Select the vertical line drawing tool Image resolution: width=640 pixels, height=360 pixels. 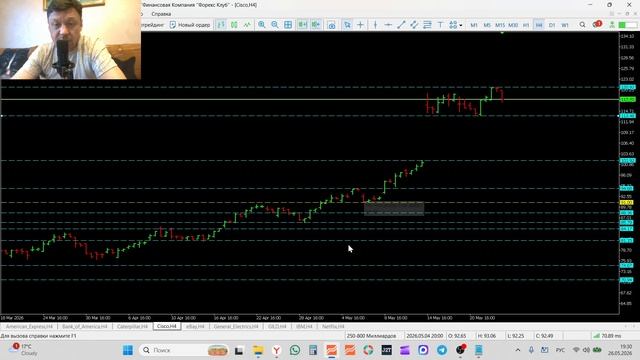375,25
